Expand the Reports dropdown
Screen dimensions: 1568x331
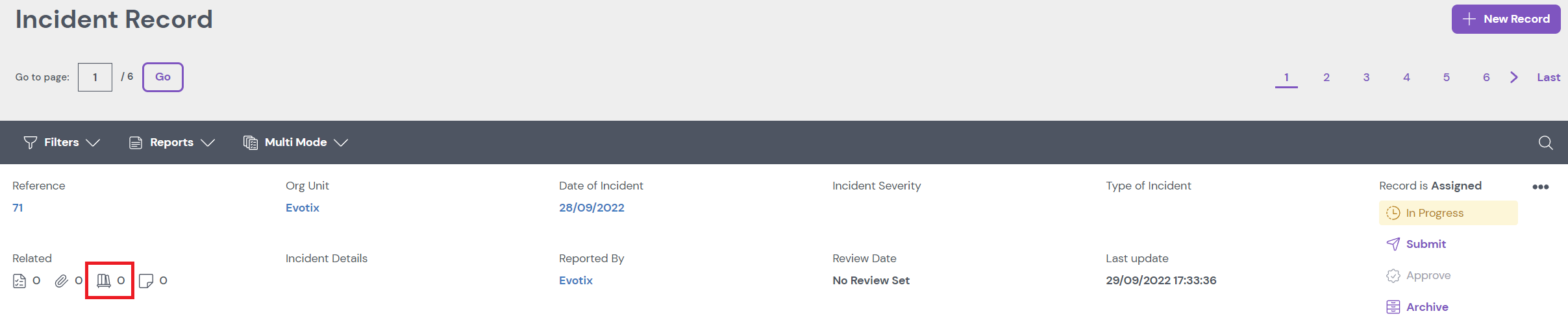172,143
